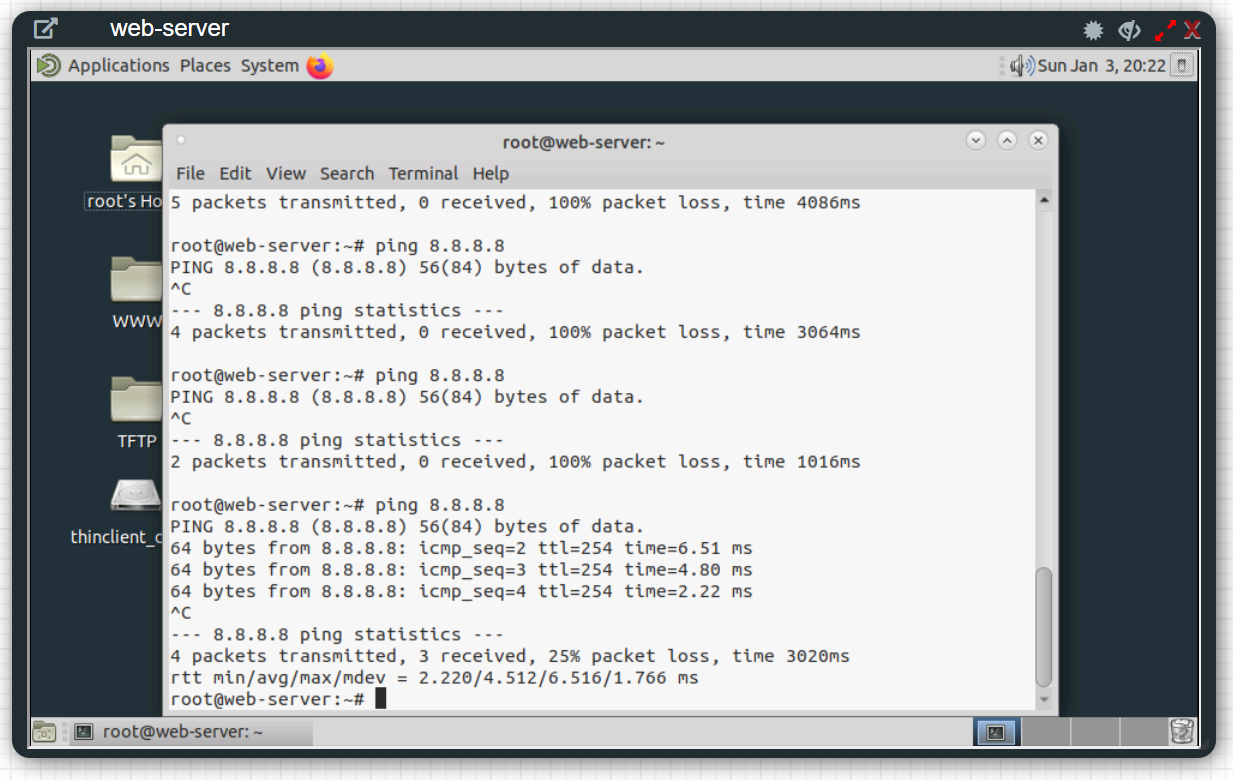Expand the Places menu
This screenshot has width=1233, height=780.
(x=205, y=66)
